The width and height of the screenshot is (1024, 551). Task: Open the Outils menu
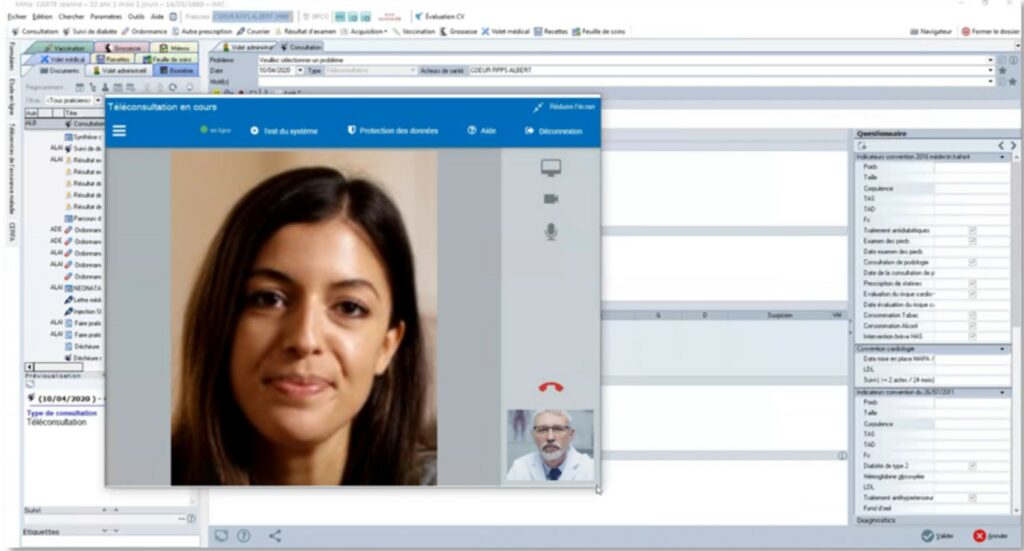(136, 16)
